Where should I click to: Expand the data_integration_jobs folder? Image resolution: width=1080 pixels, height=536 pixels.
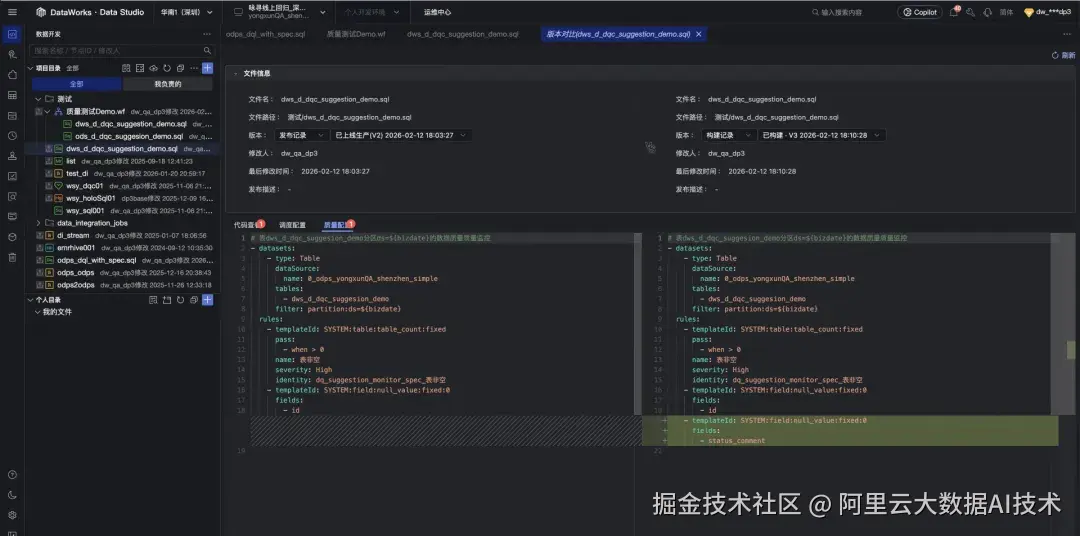(39, 223)
